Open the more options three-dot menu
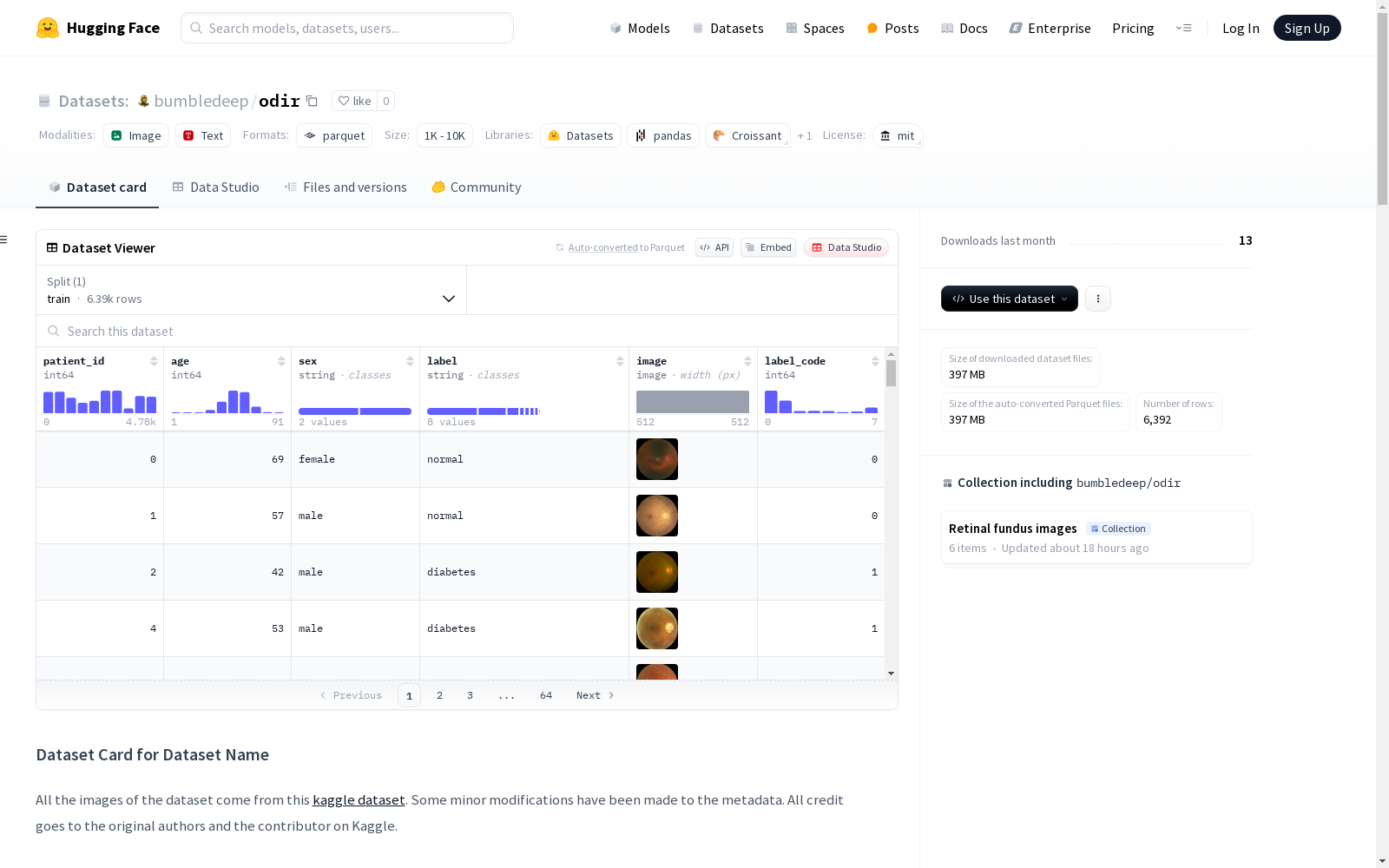The image size is (1389, 868). pos(1097,299)
